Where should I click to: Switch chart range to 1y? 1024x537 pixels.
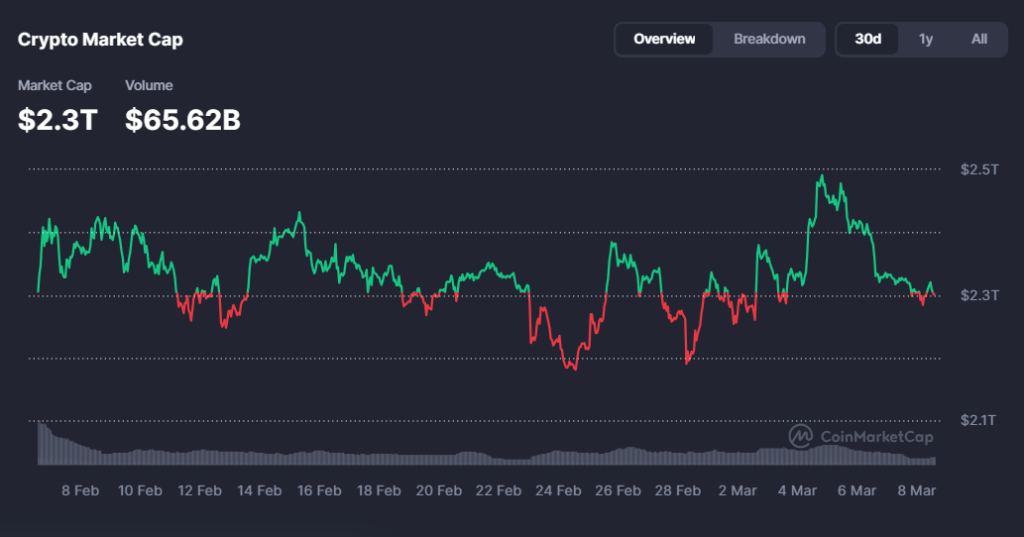click(x=926, y=39)
